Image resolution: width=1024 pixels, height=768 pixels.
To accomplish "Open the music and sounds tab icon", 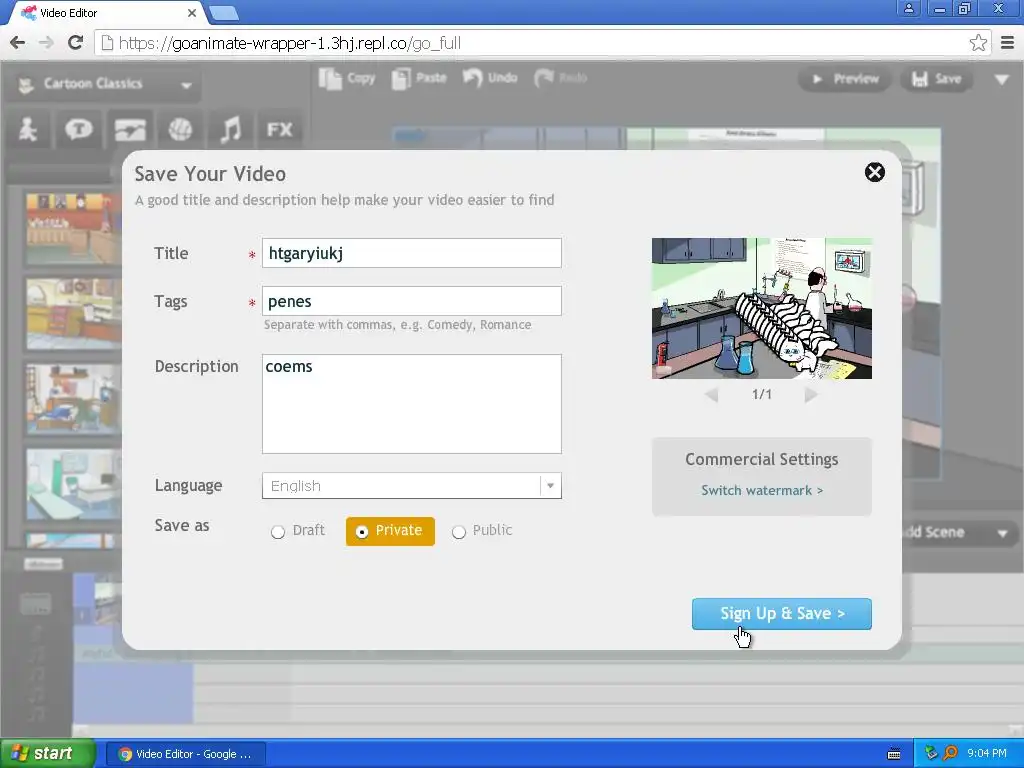I will point(230,130).
